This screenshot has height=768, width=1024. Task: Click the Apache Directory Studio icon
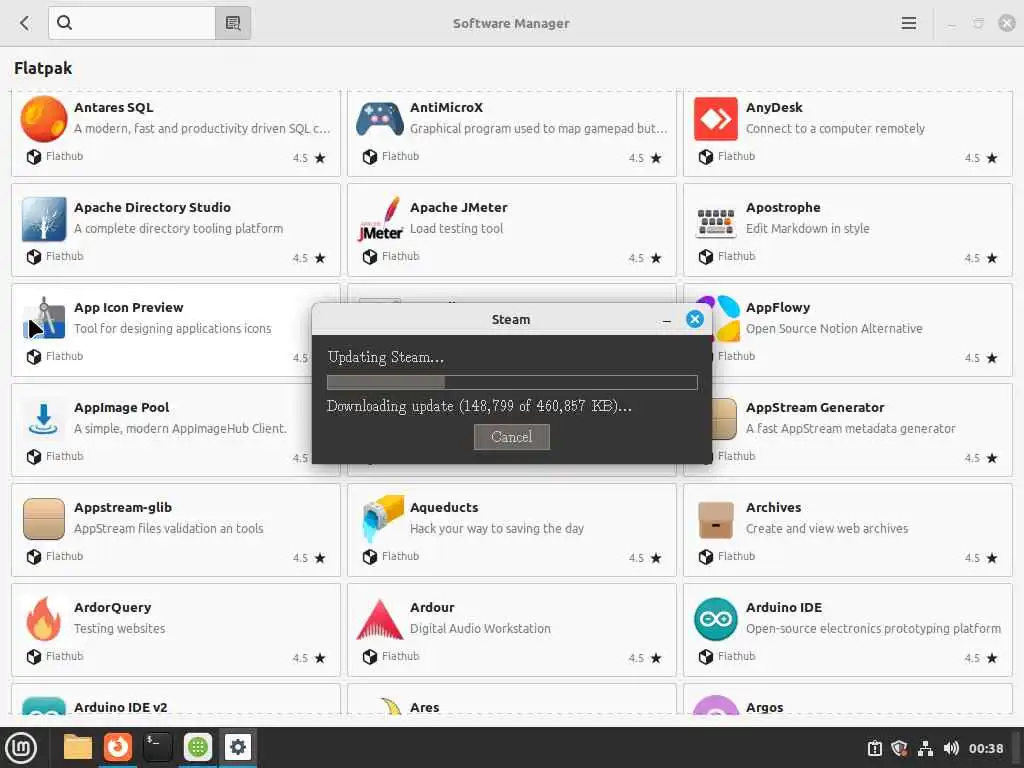tap(44, 219)
